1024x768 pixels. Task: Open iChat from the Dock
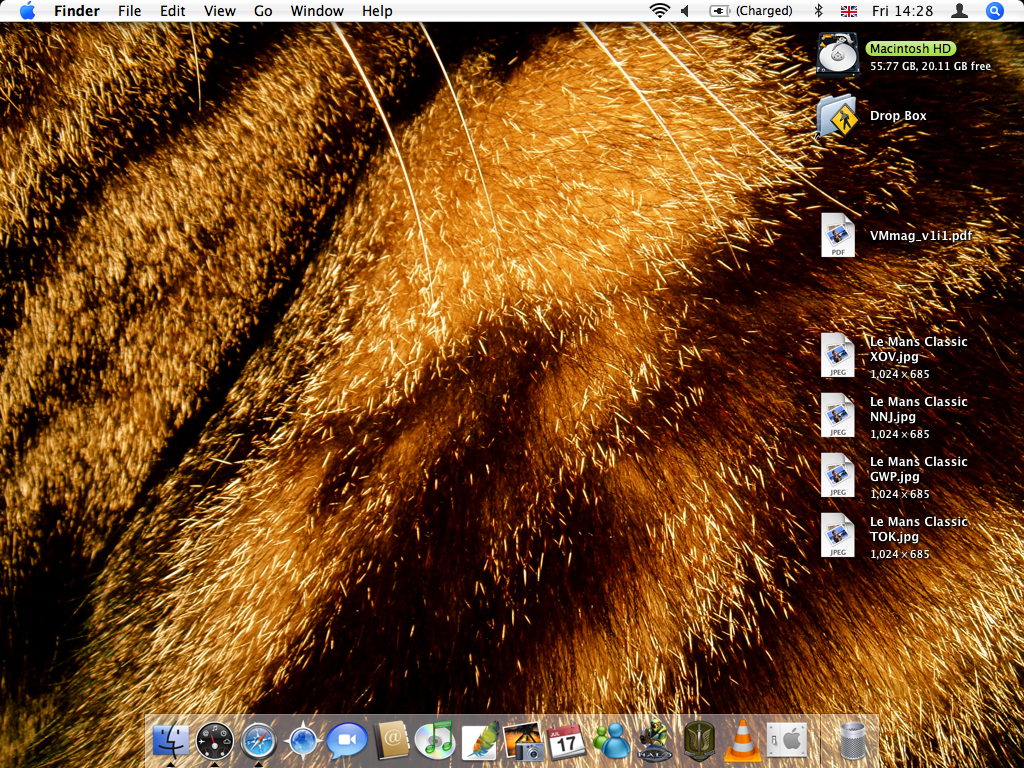point(347,741)
